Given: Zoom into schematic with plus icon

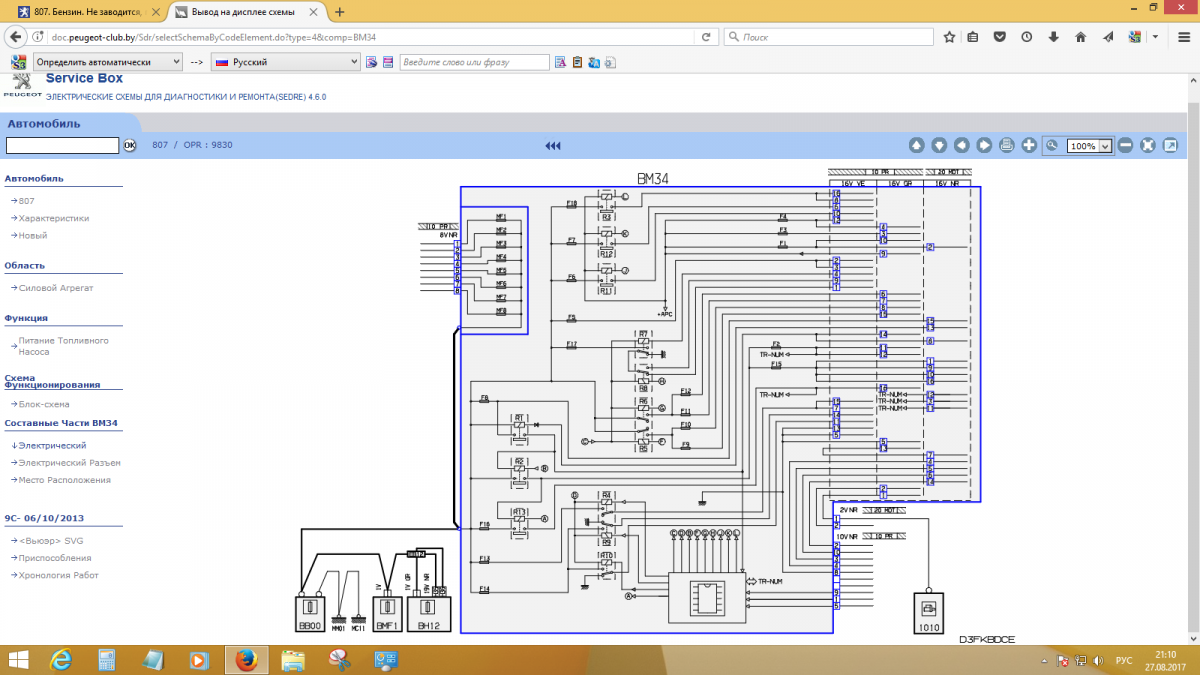Looking at the screenshot, I should click(x=1030, y=145).
